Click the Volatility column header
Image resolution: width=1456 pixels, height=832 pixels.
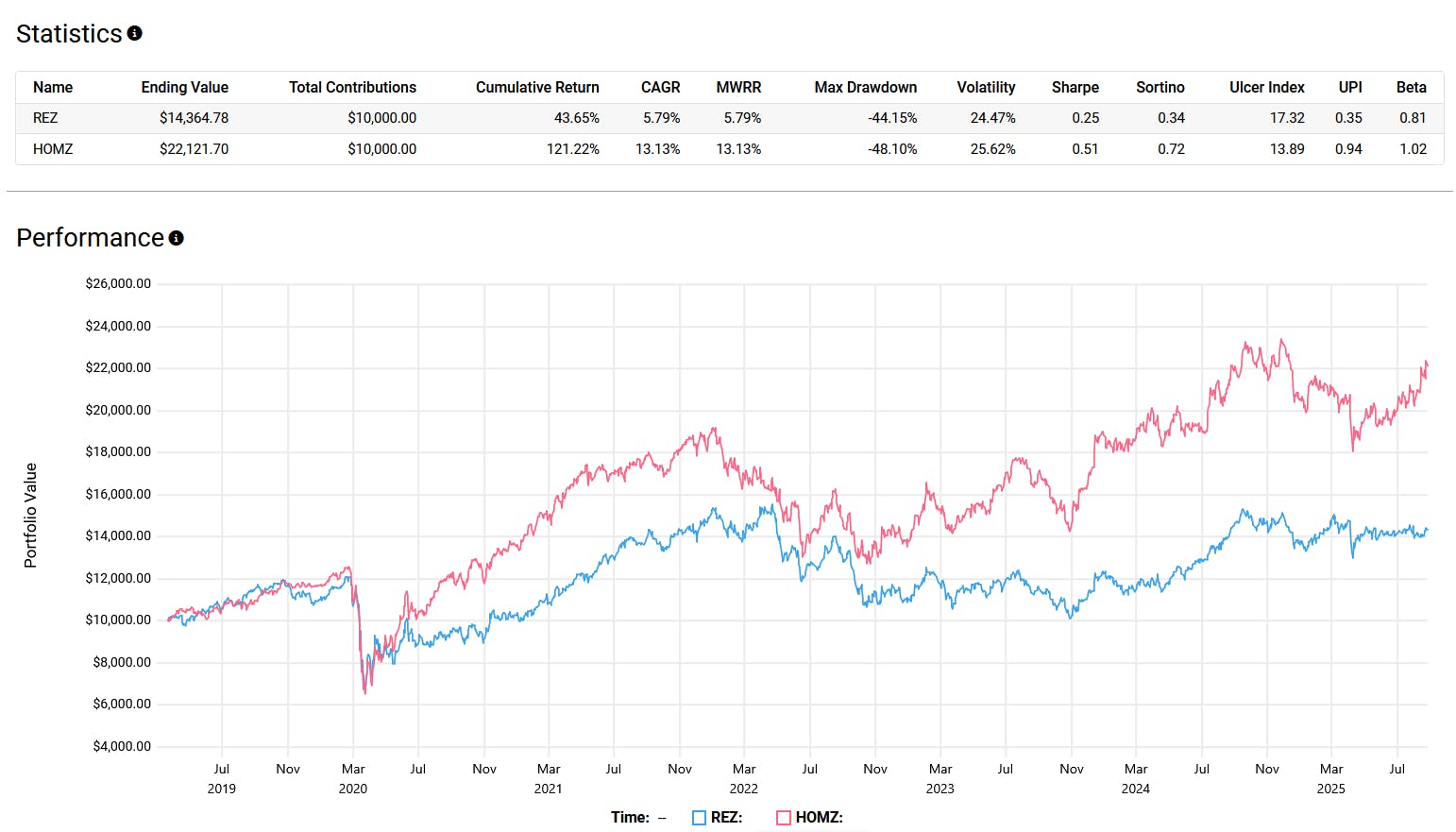pyautogui.click(x=986, y=87)
